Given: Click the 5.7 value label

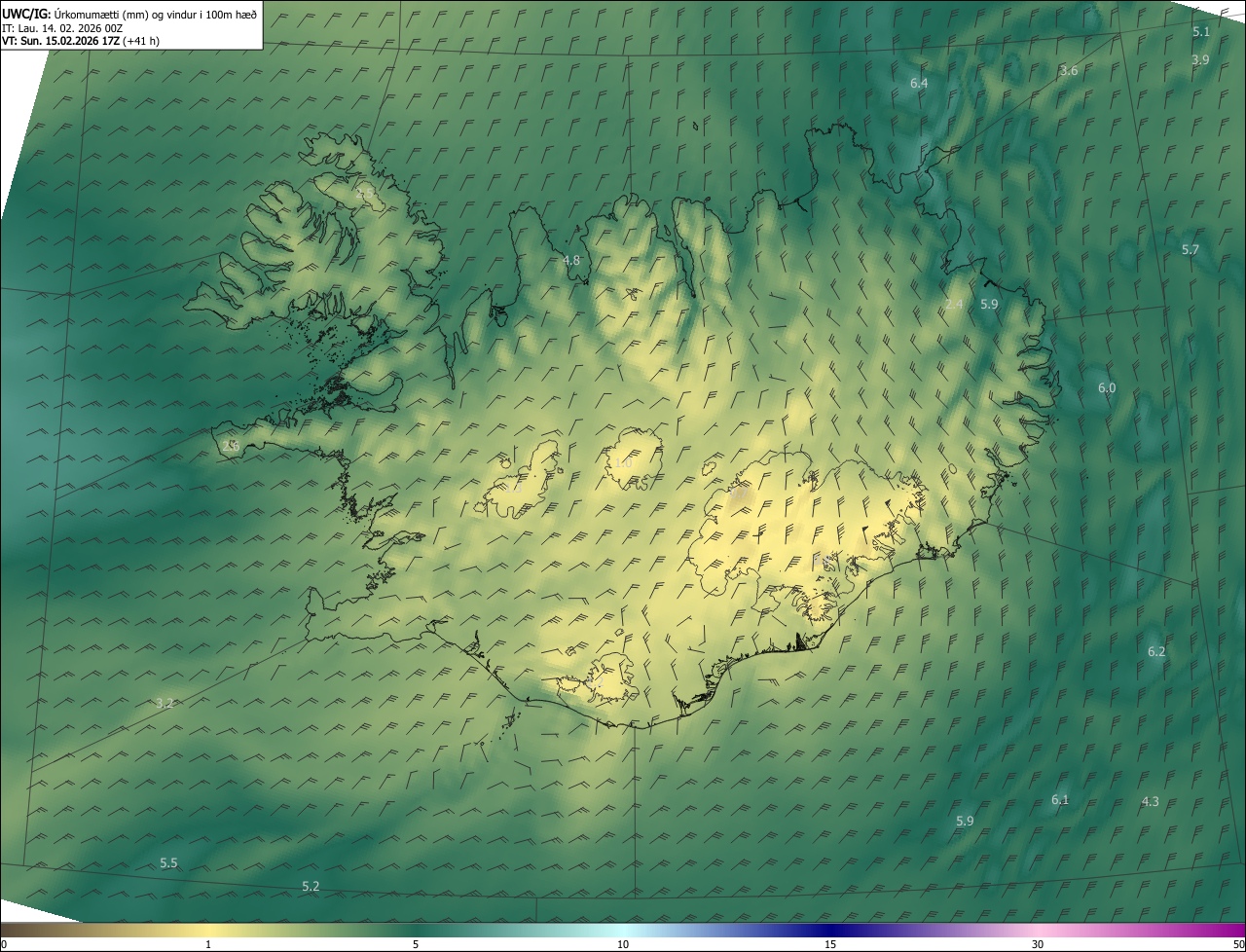Looking at the screenshot, I should (x=1190, y=250).
